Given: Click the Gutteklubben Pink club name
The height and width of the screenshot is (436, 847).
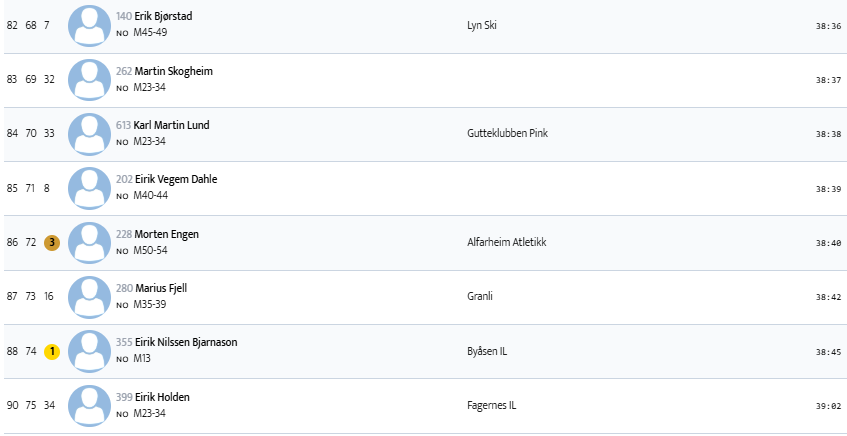Looking at the screenshot, I should [x=507, y=134].
